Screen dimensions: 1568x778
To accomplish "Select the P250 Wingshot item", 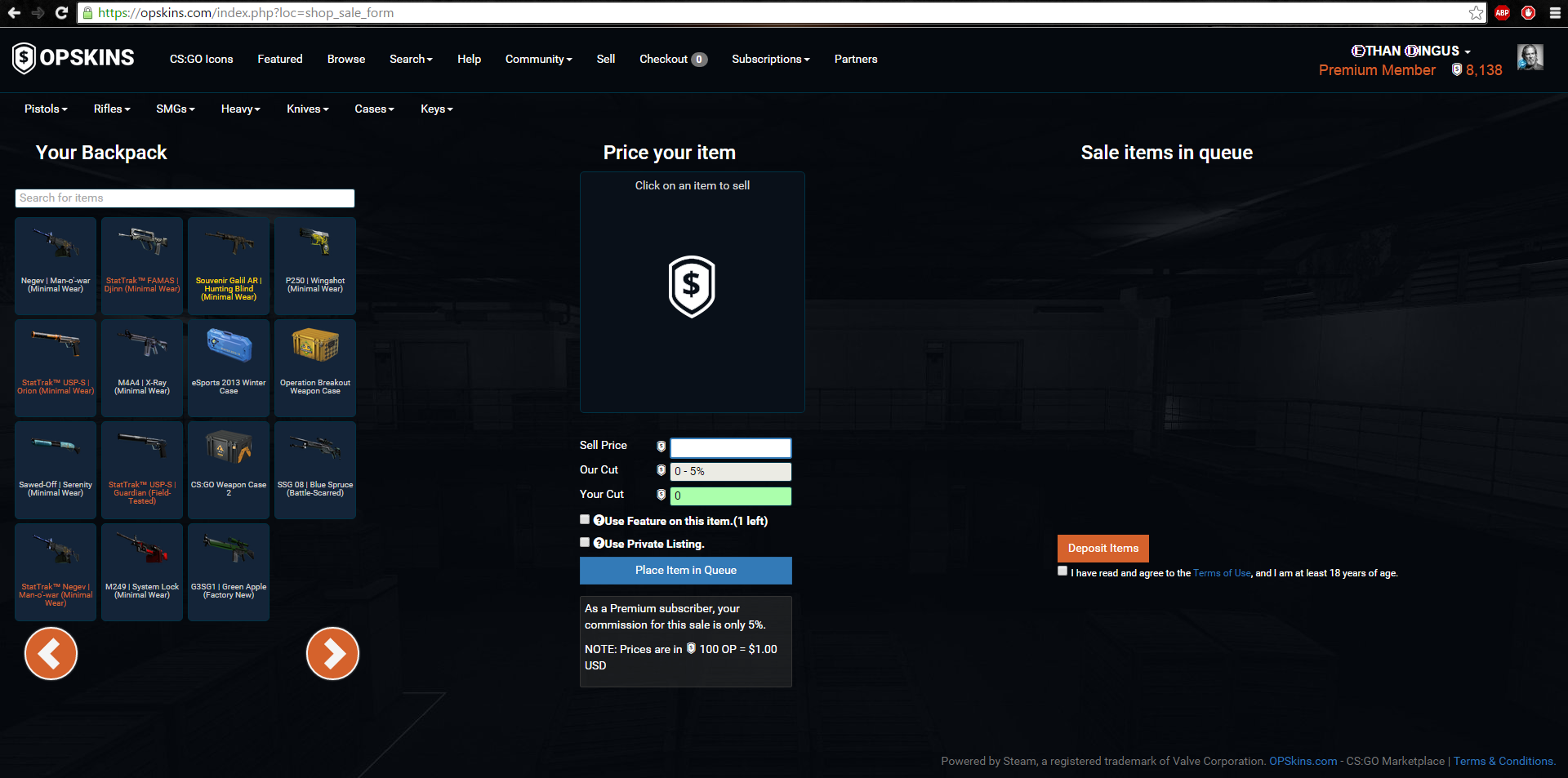I will coord(315,266).
